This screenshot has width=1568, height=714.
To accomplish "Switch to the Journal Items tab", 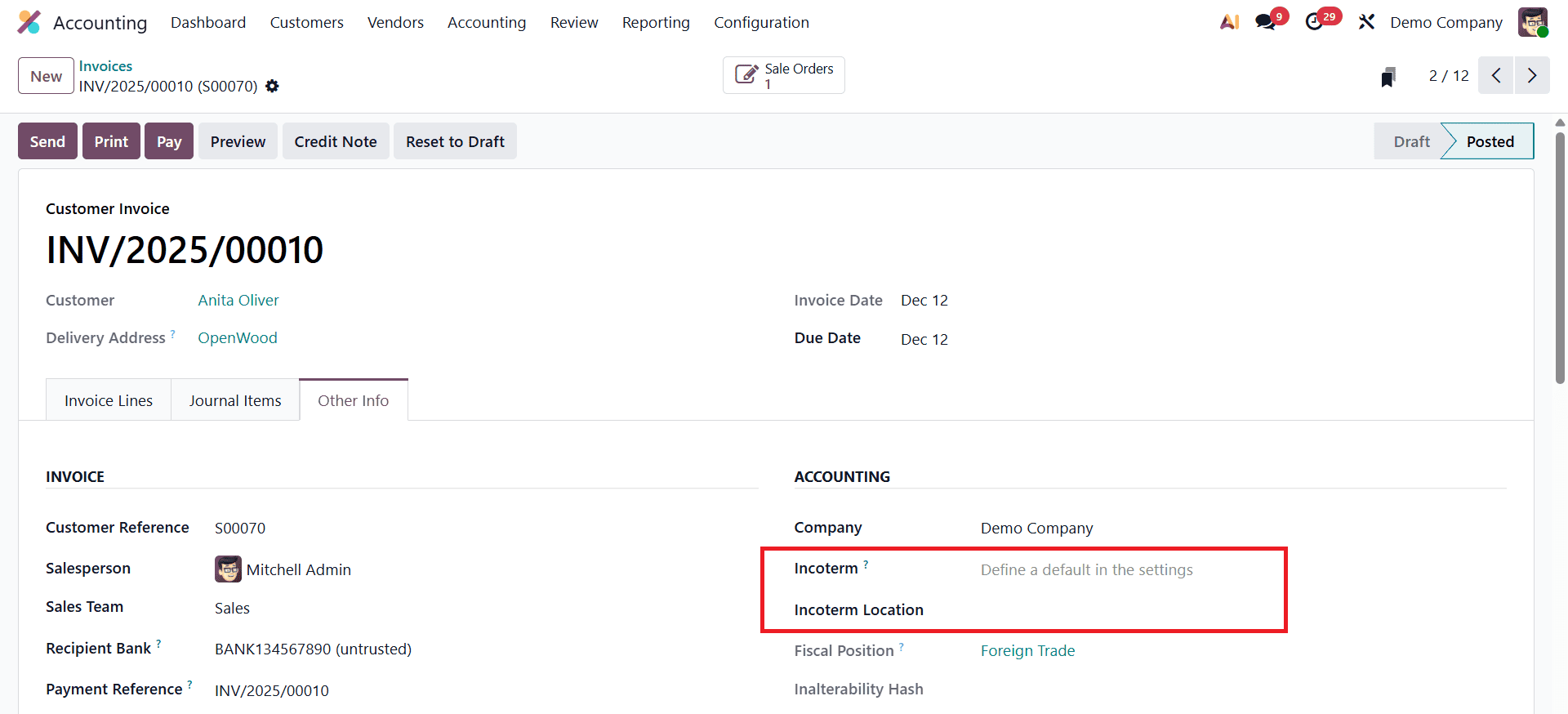I will click(235, 400).
